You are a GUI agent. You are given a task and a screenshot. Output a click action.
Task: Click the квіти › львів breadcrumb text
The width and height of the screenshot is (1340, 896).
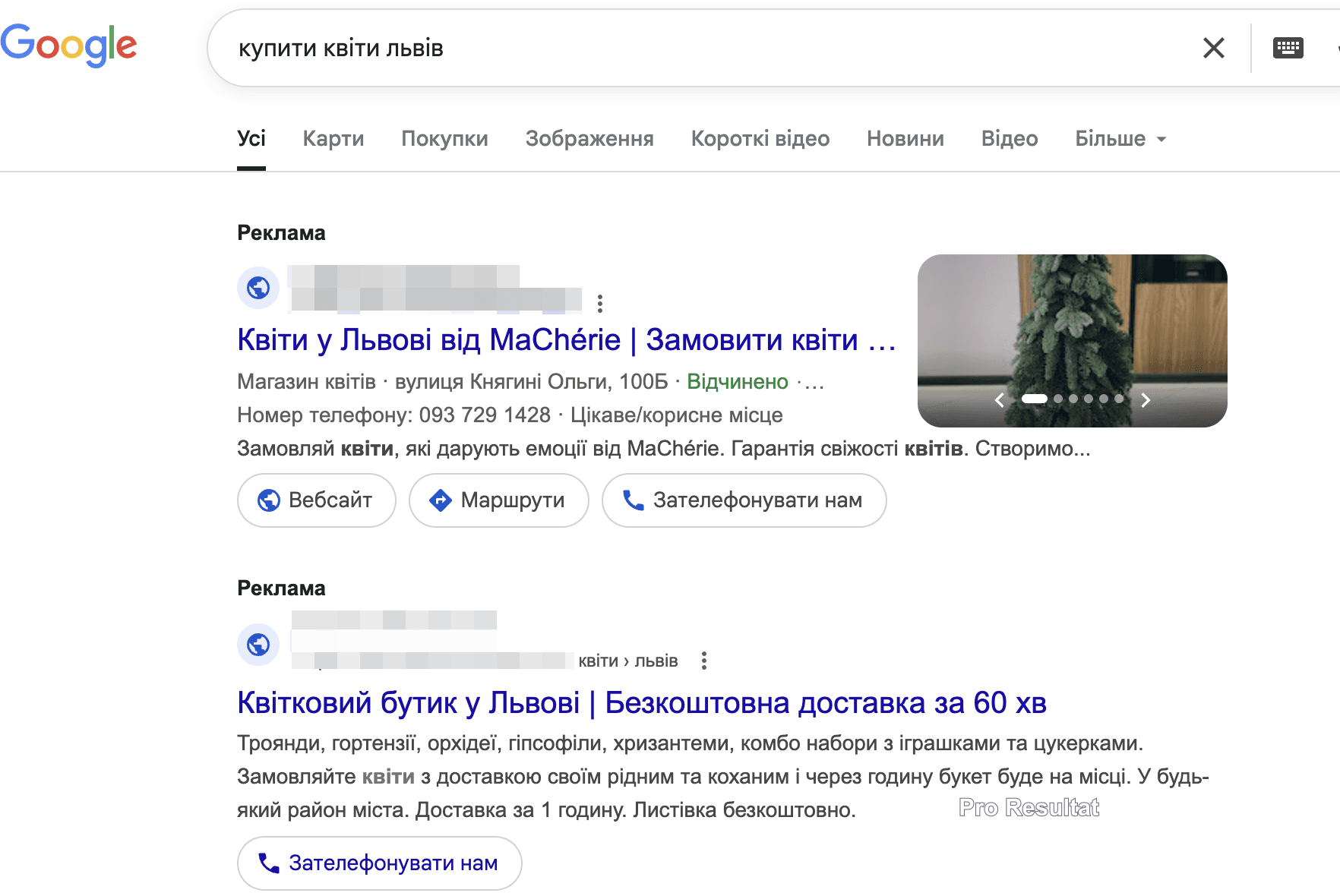click(628, 661)
